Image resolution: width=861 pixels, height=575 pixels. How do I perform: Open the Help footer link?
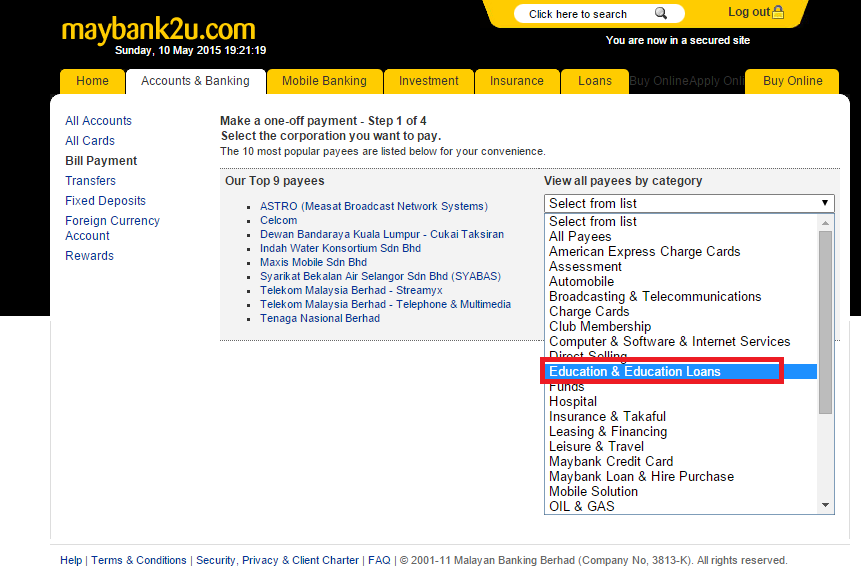click(71, 560)
